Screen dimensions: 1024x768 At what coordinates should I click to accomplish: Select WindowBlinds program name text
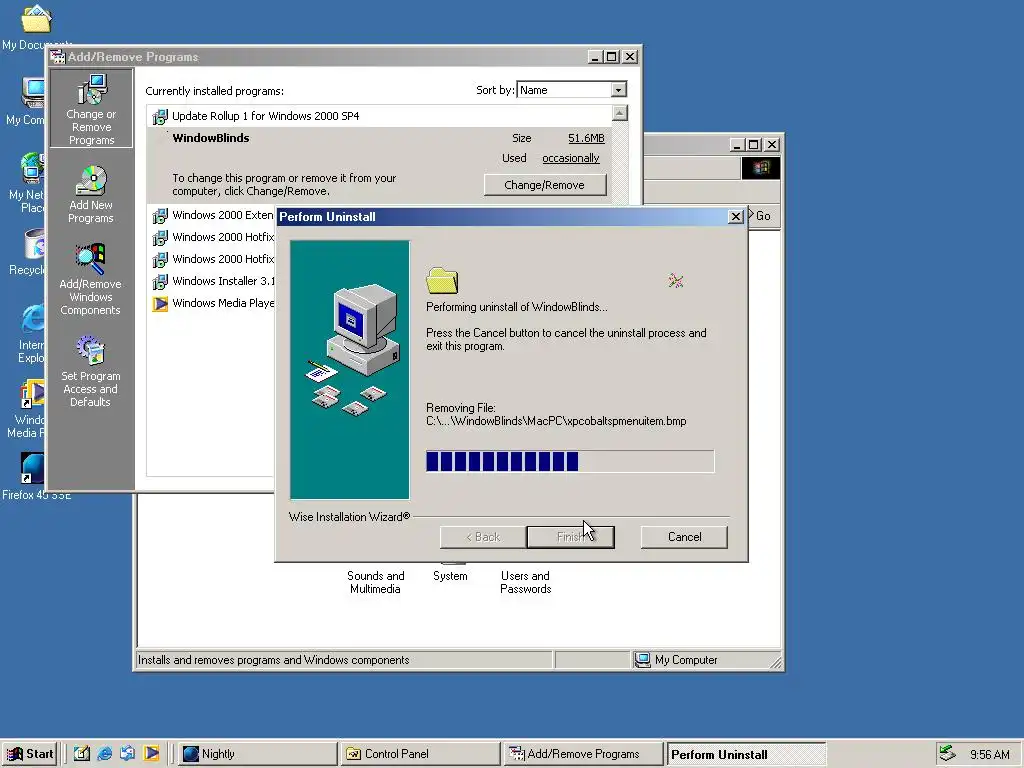point(210,138)
